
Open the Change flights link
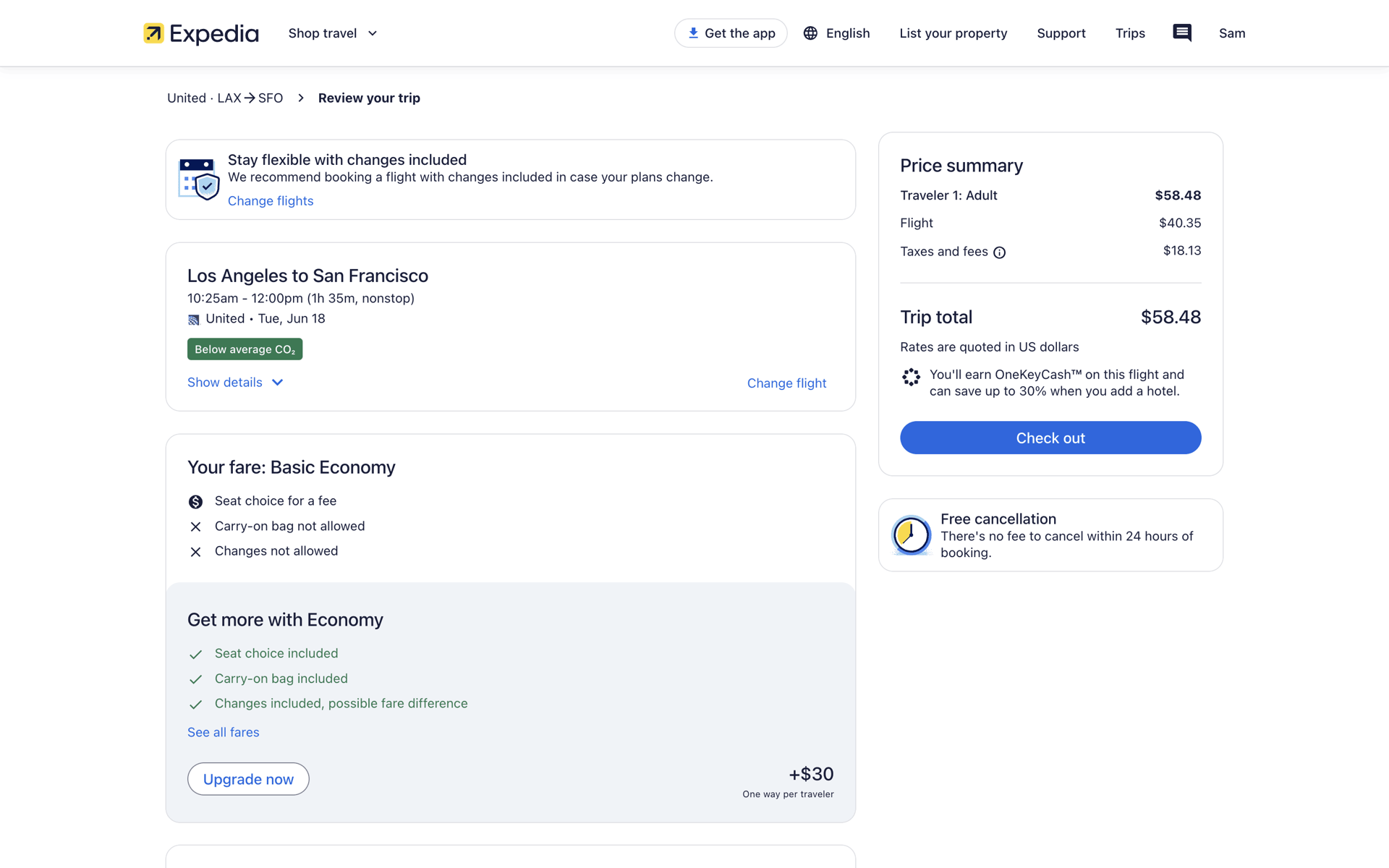(271, 201)
